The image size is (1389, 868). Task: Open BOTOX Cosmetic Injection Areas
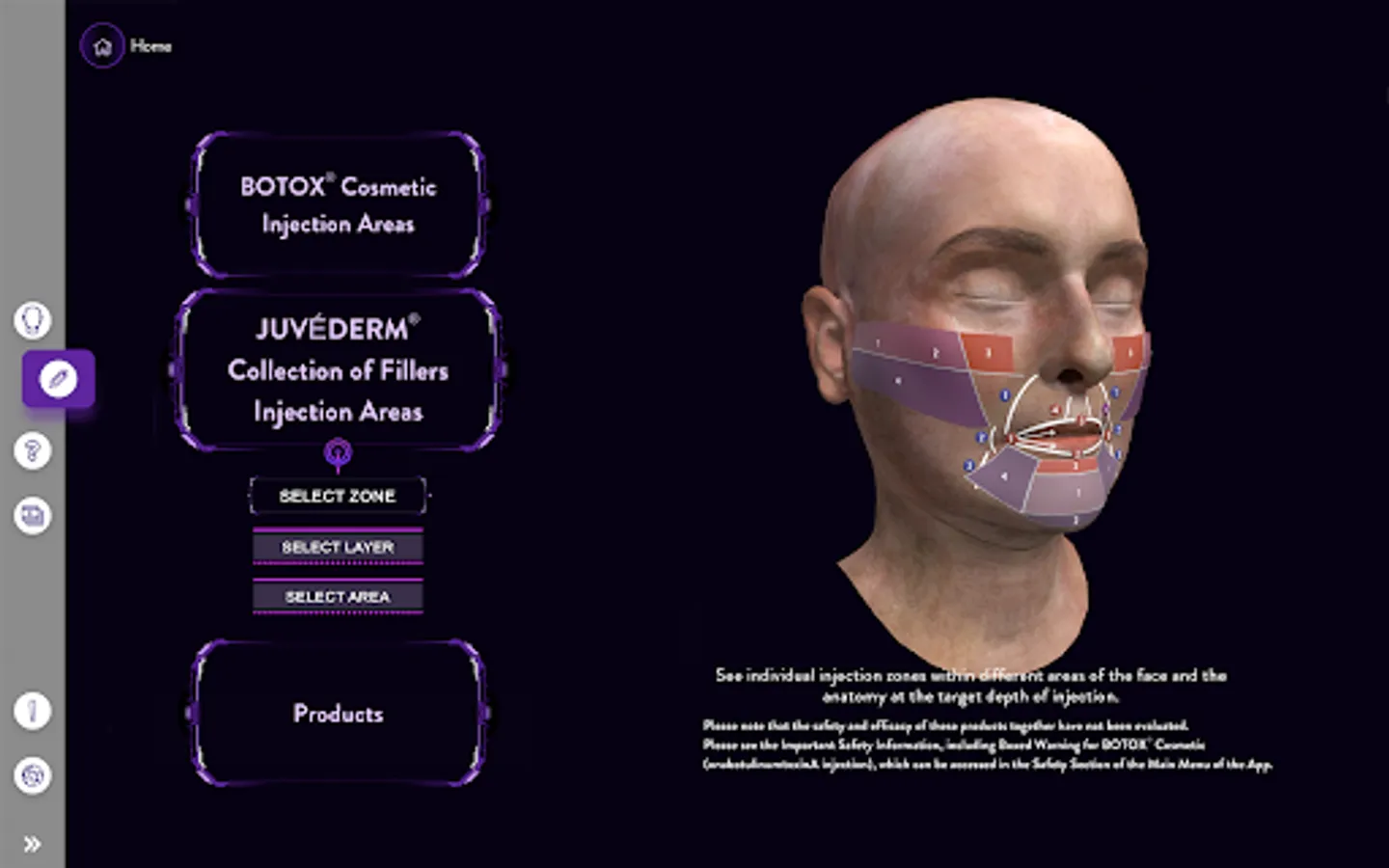pyautogui.click(x=338, y=205)
